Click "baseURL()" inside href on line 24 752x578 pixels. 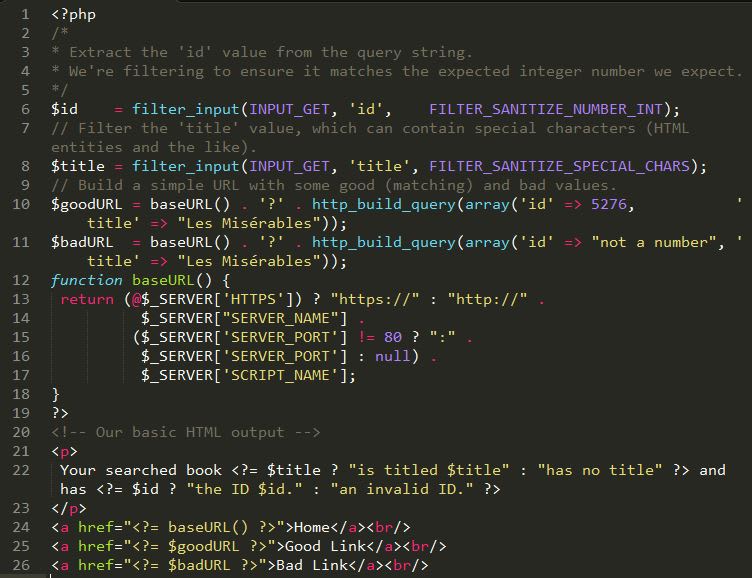208,528
